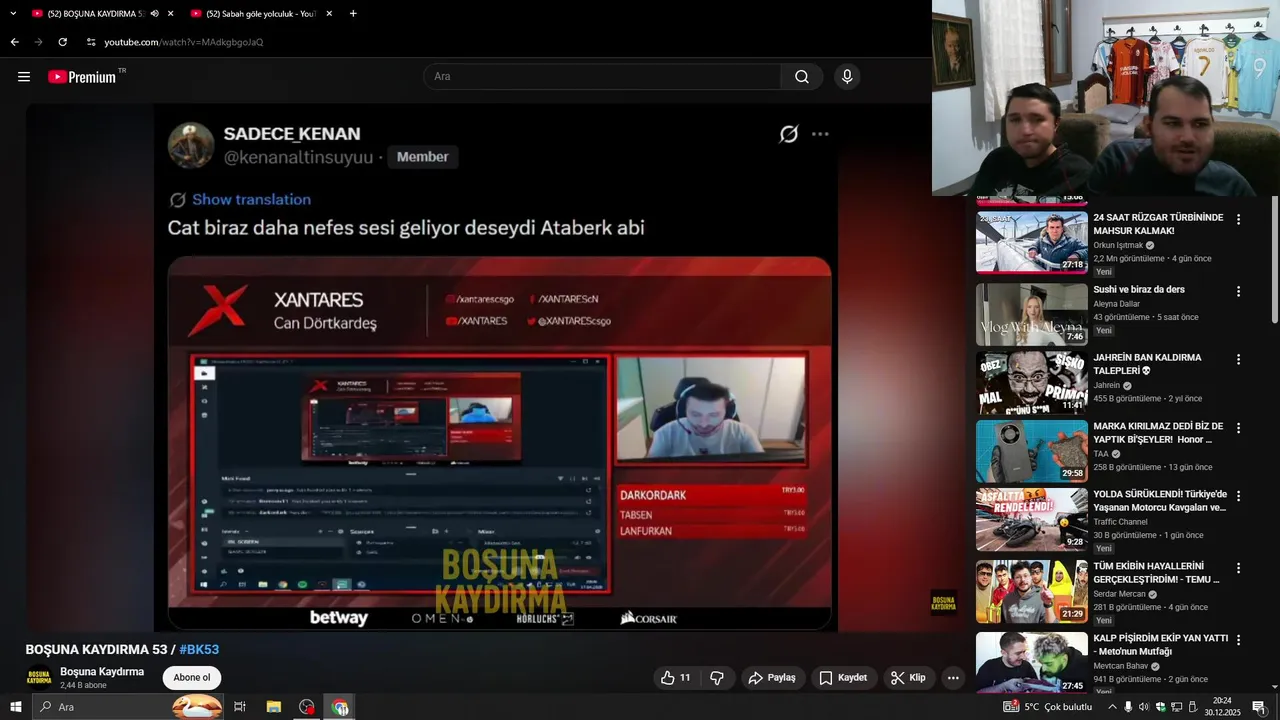Open more actions menu below video
The width and height of the screenshot is (1280, 720).
[953, 678]
